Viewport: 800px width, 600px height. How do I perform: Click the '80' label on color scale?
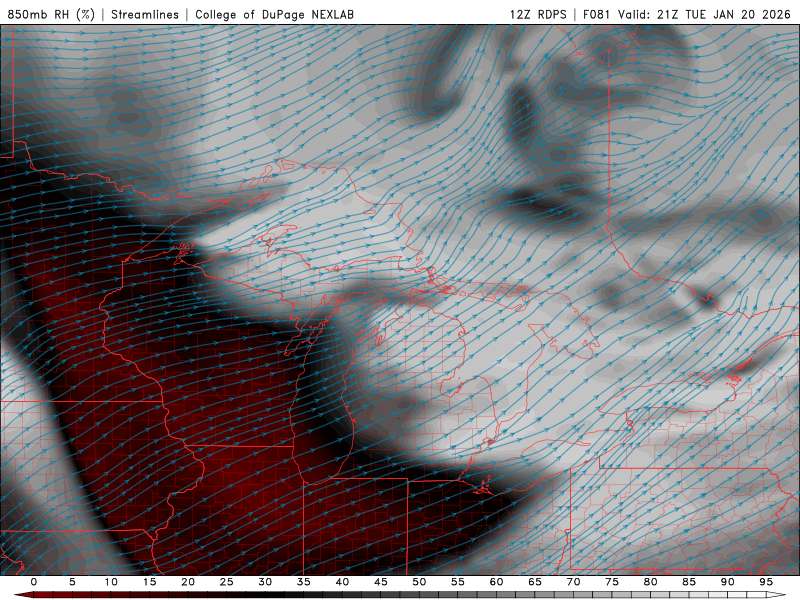tap(650, 582)
